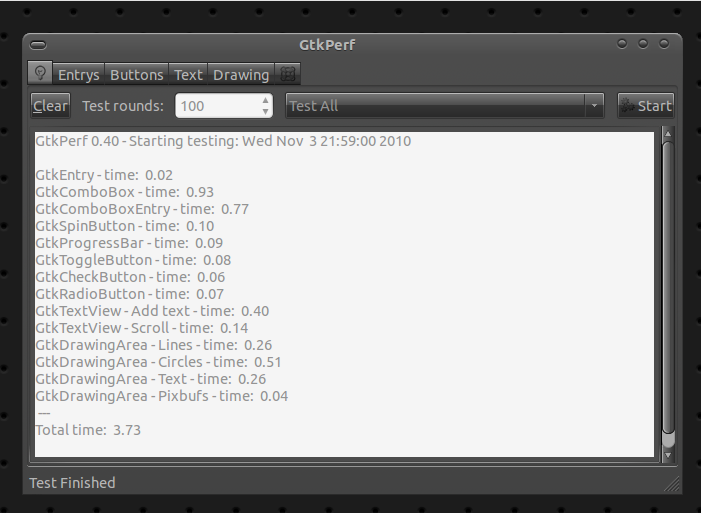Click the 'GtkDrawingArea - Text' line

pyautogui.click(x=151, y=379)
